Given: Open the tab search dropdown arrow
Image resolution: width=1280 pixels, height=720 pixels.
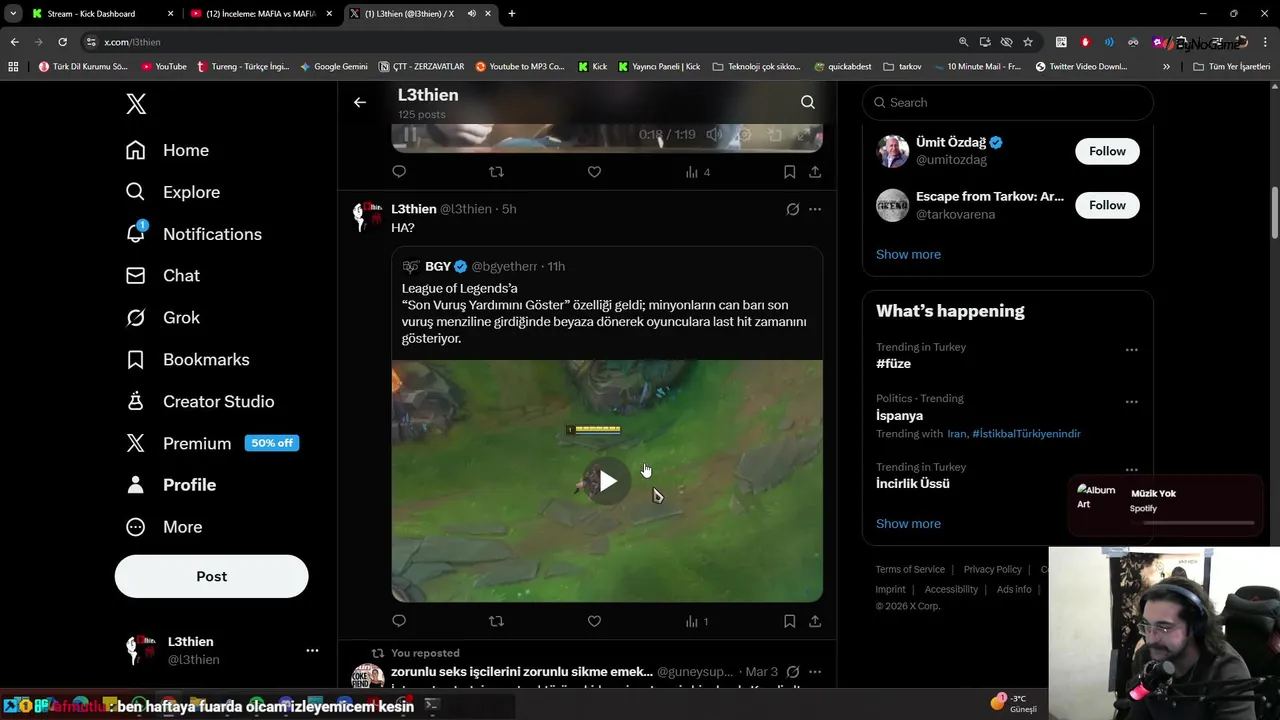Looking at the screenshot, I should (x=12, y=14).
